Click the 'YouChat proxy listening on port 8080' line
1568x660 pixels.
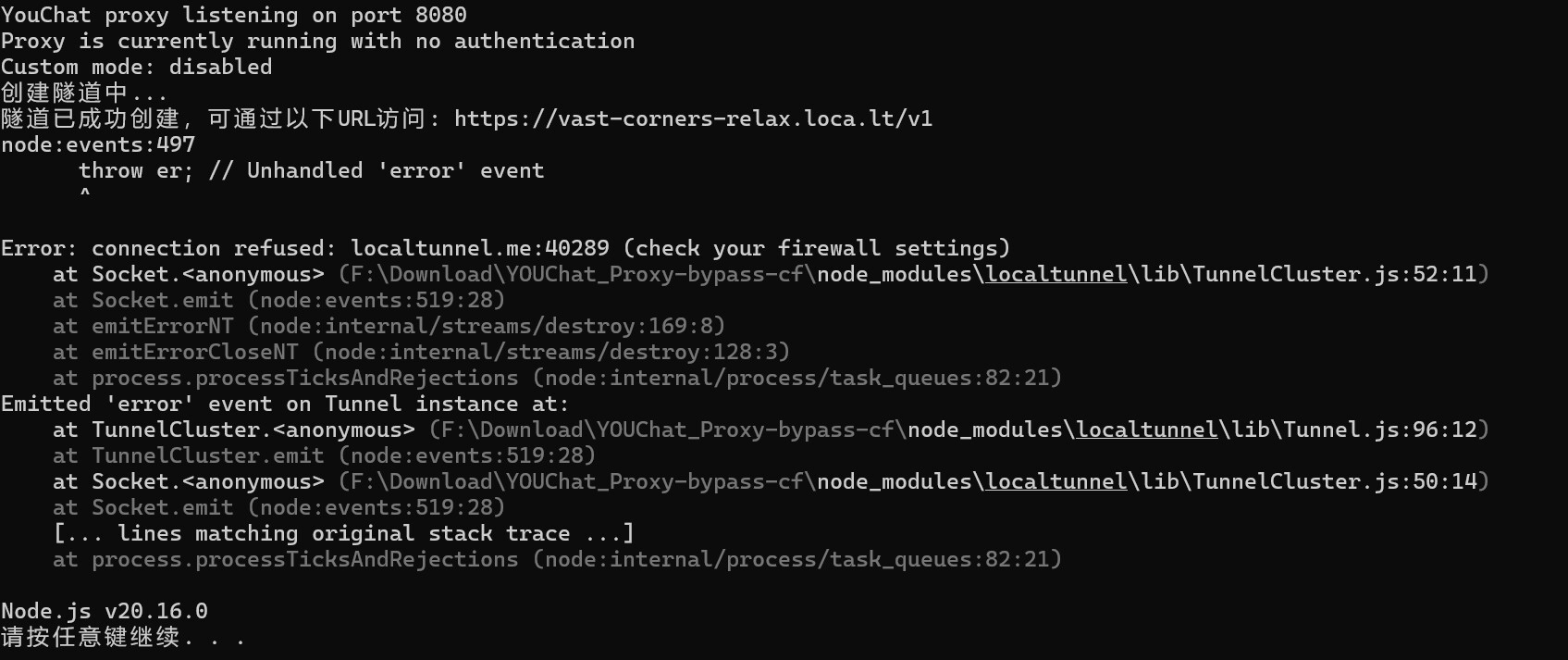[x=234, y=16]
